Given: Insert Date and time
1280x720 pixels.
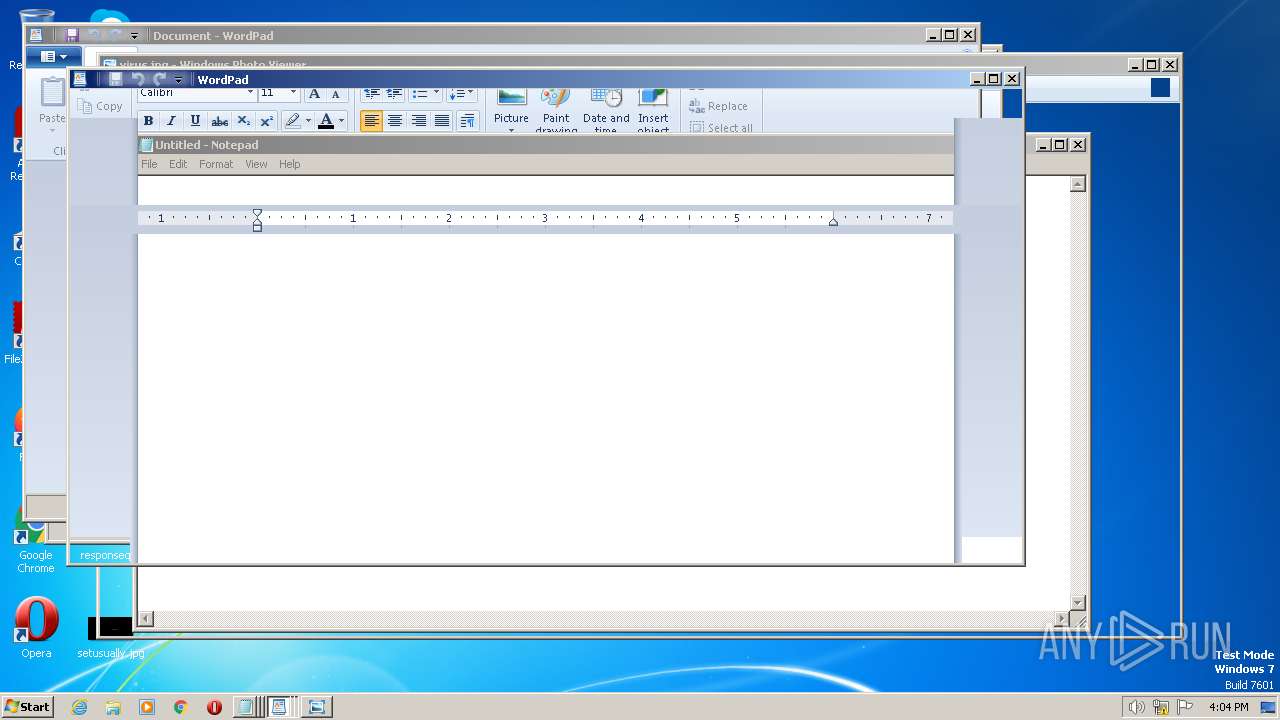Looking at the screenshot, I should click(x=606, y=110).
